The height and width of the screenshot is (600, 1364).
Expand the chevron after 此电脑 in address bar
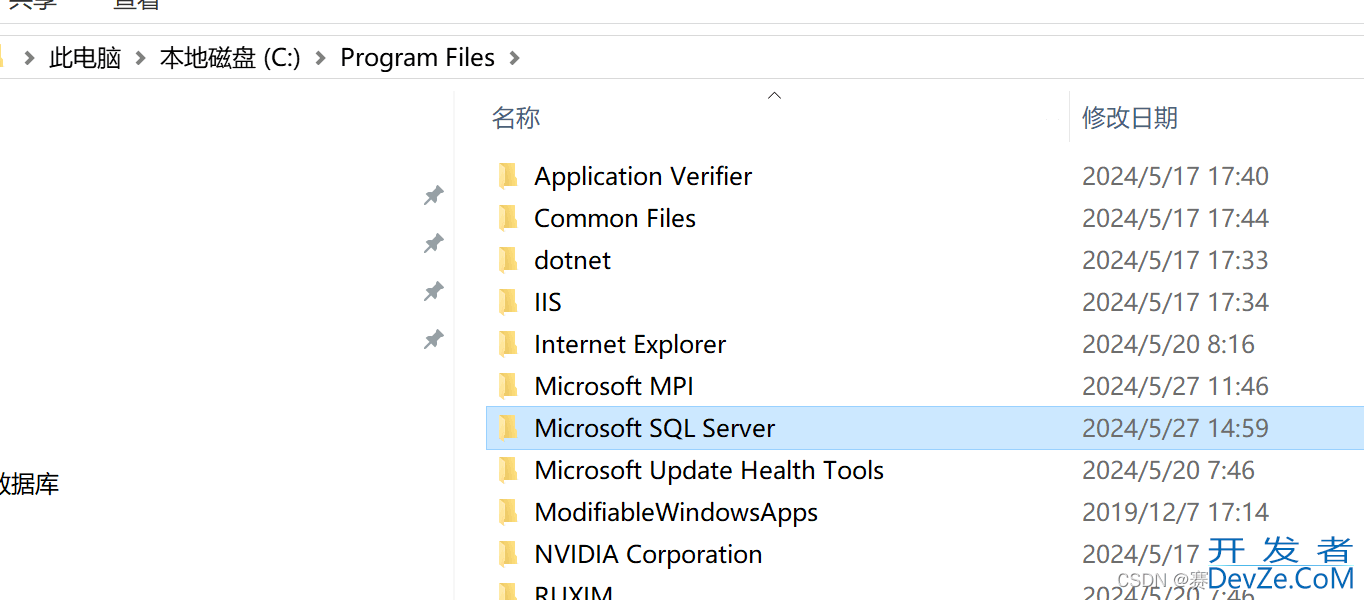point(141,58)
